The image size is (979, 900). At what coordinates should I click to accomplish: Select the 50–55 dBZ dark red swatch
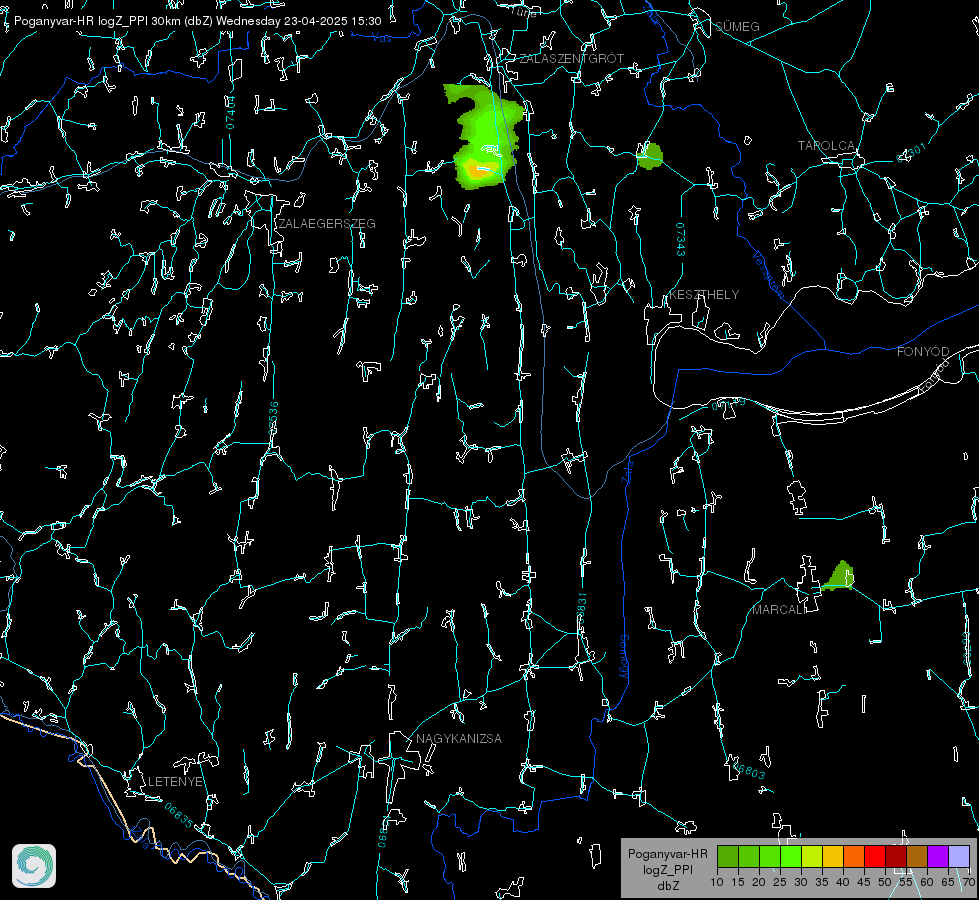pos(896,856)
